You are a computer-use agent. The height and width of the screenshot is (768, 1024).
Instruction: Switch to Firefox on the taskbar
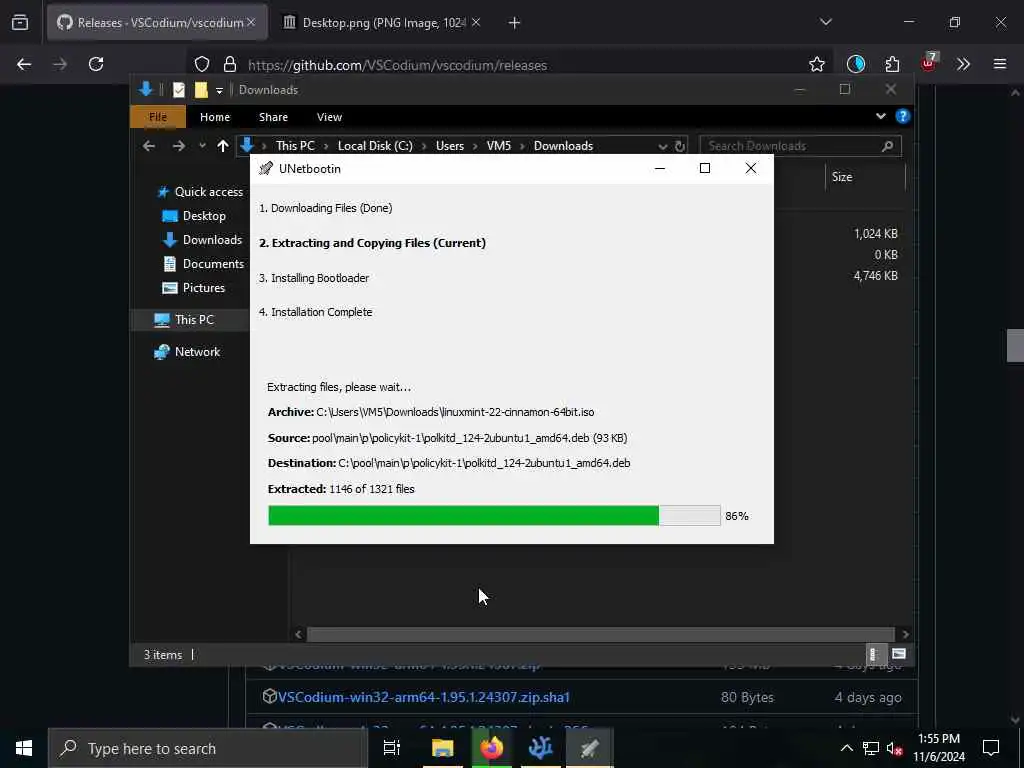[491, 748]
